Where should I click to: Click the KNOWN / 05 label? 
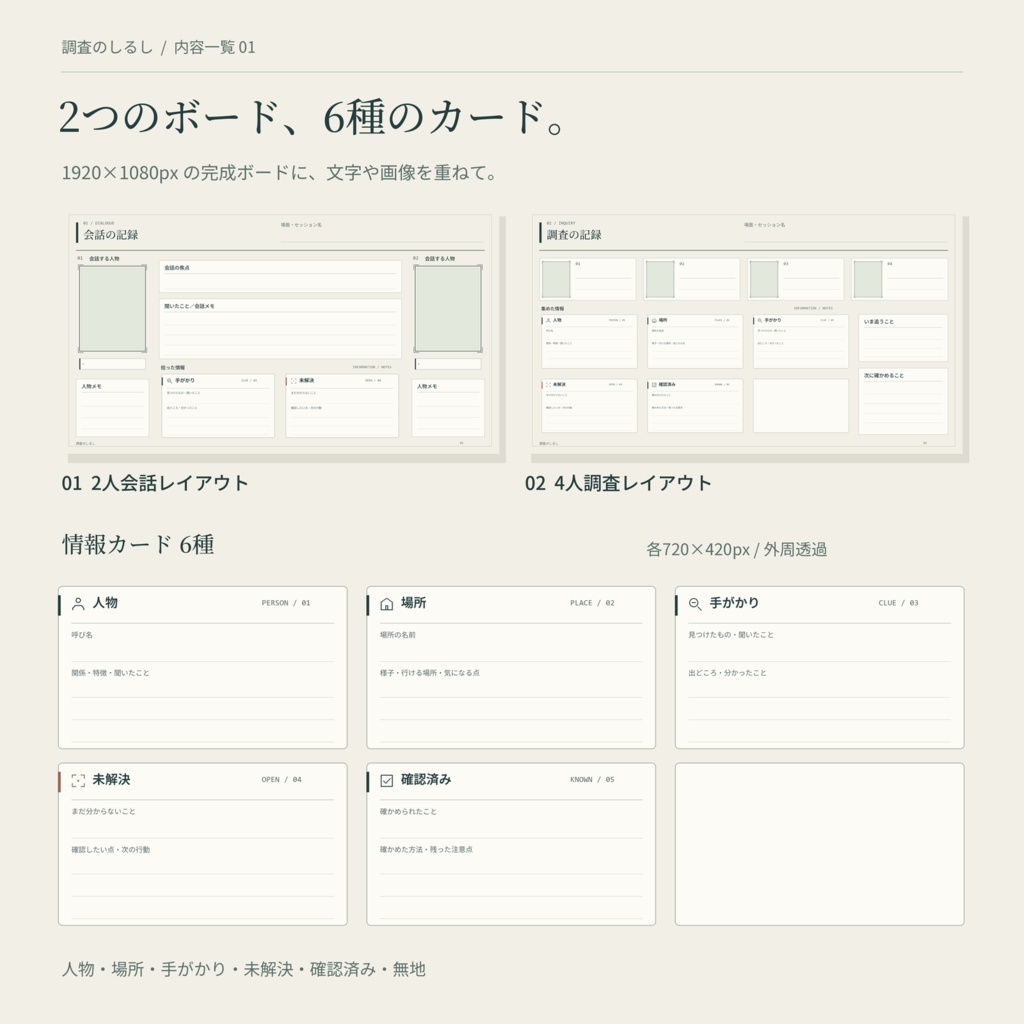[x=592, y=779]
